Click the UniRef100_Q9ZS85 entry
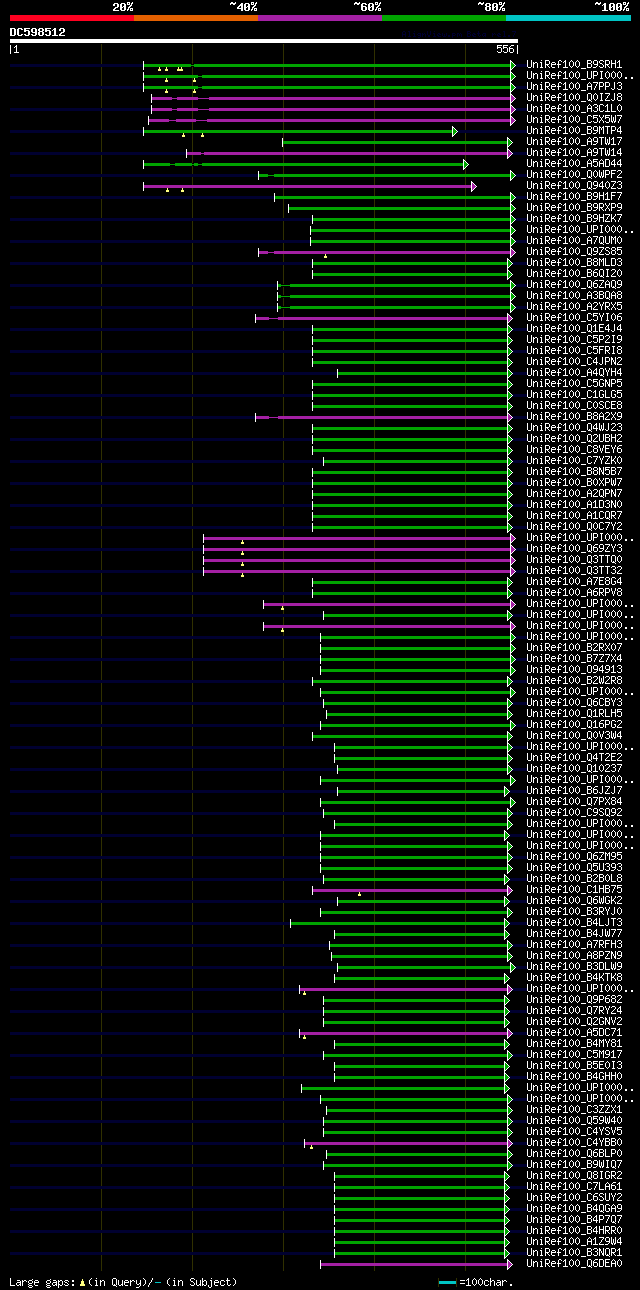The image size is (640, 1290). [x=574, y=252]
